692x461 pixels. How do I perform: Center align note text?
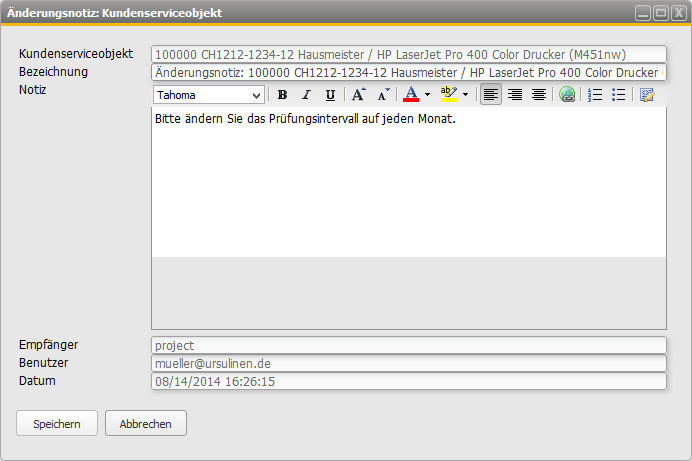tap(538, 94)
